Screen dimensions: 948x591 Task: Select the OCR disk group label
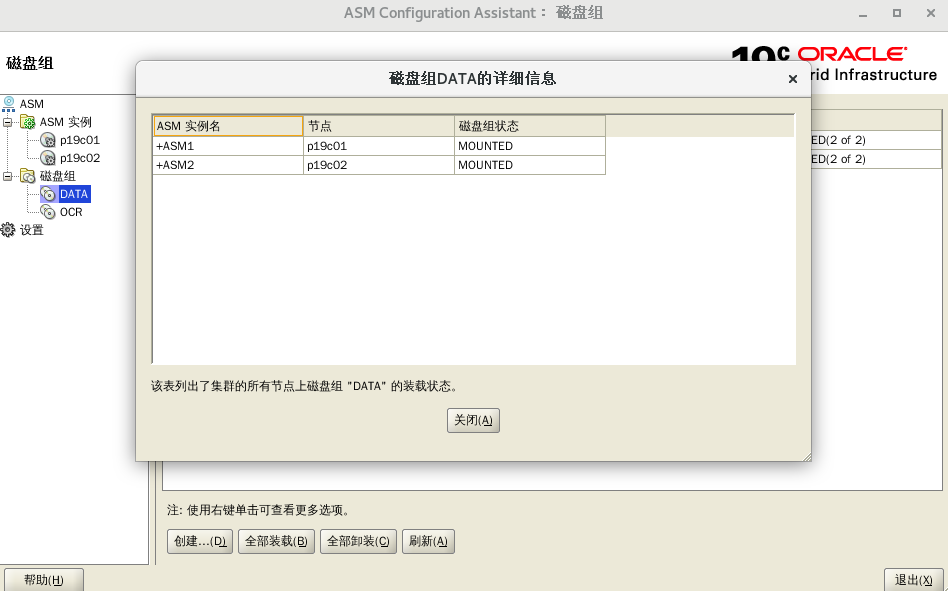pyautogui.click(x=71, y=212)
